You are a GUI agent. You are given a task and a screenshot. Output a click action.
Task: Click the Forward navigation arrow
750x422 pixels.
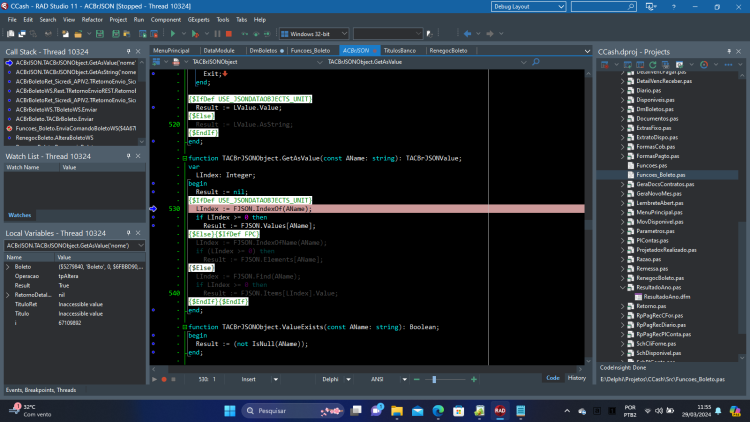(x=490, y=33)
